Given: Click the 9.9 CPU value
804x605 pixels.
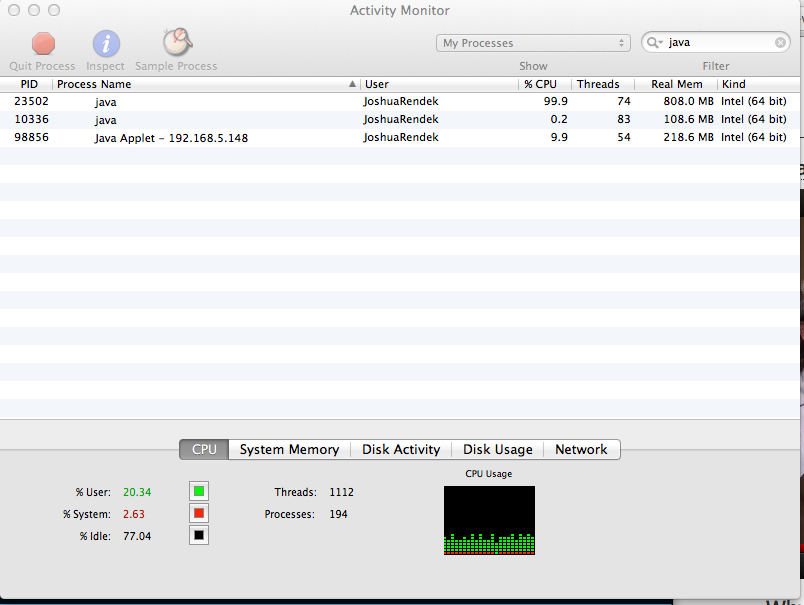Looking at the screenshot, I should (559, 137).
